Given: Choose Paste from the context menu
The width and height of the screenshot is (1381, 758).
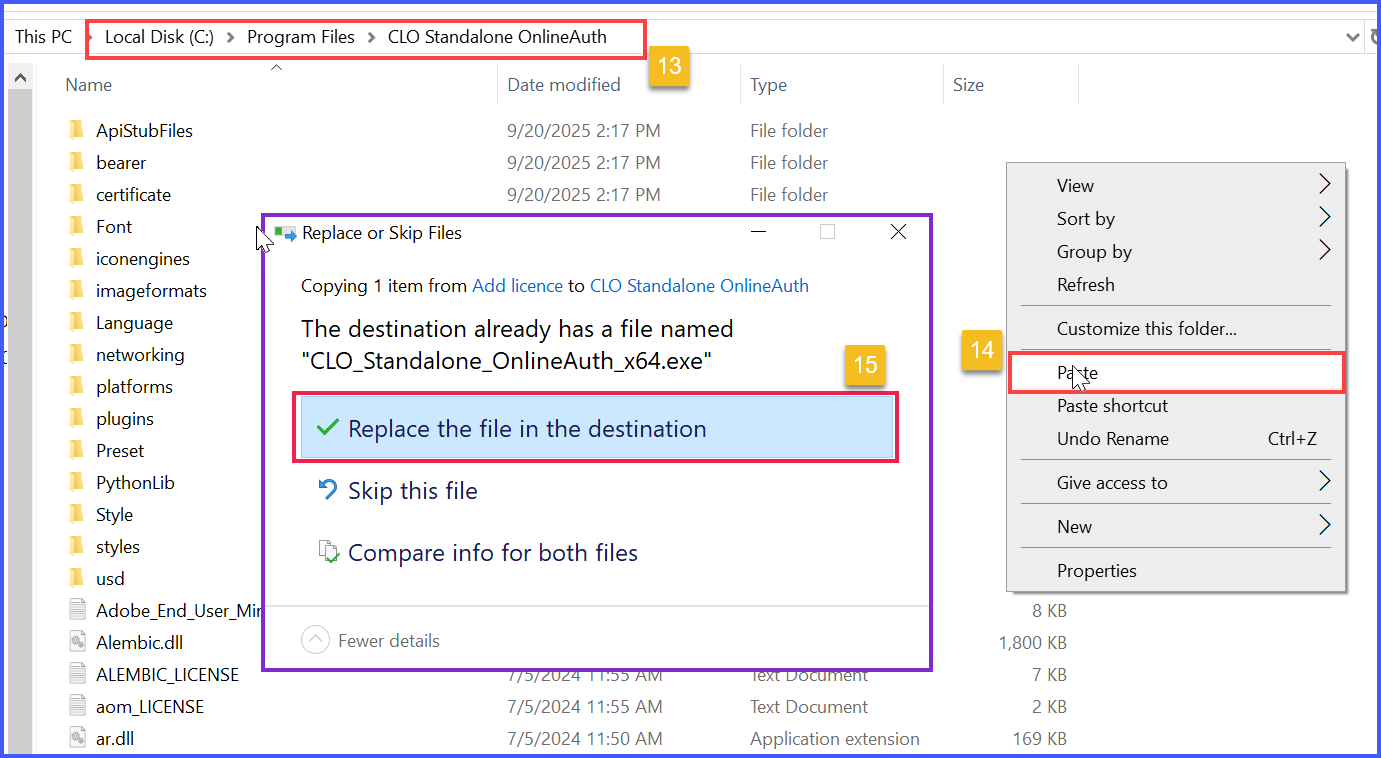Looking at the screenshot, I should (x=1078, y=373).
